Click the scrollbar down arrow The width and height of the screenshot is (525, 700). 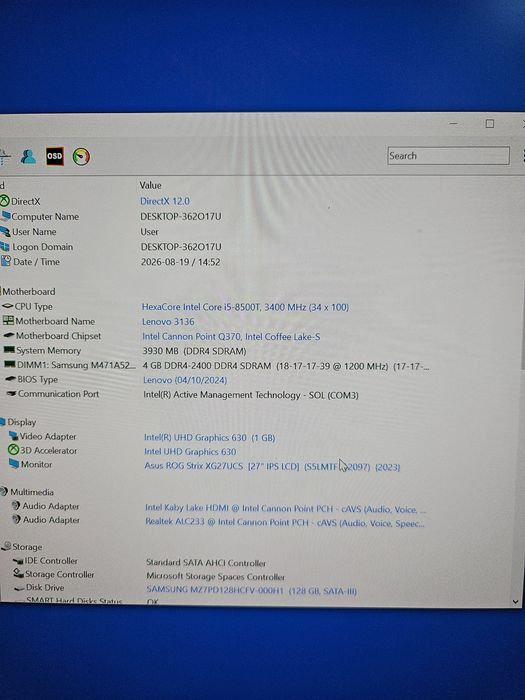pyautogui.click(x=516, y=601)
